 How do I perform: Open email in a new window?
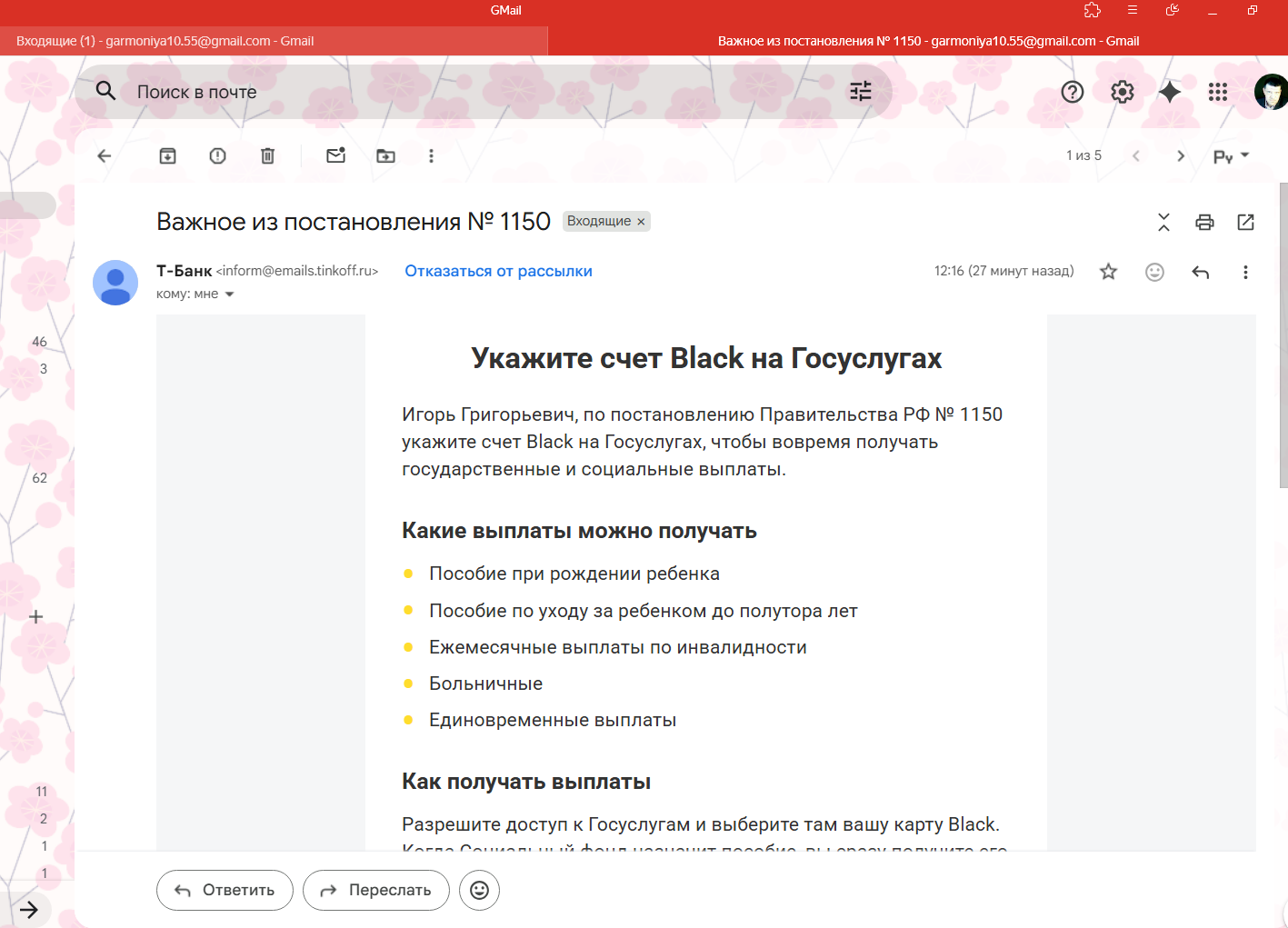coord(1245,221)
